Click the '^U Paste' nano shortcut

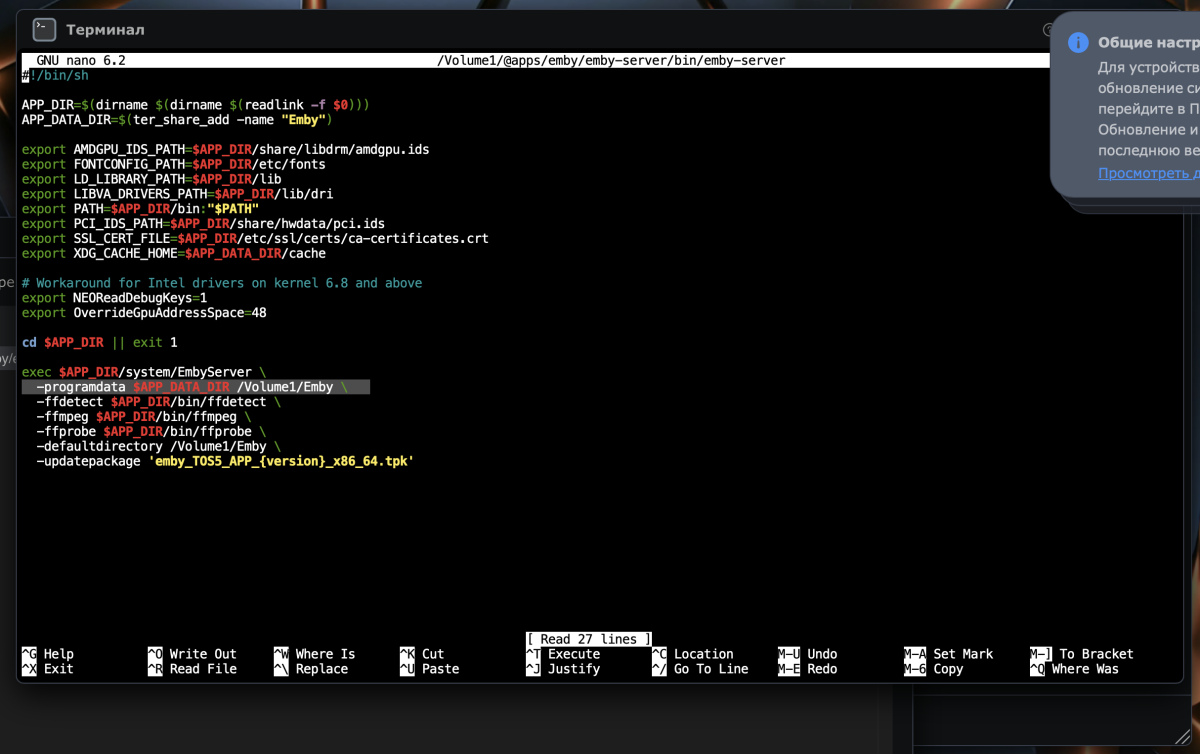tap(429, 669)
